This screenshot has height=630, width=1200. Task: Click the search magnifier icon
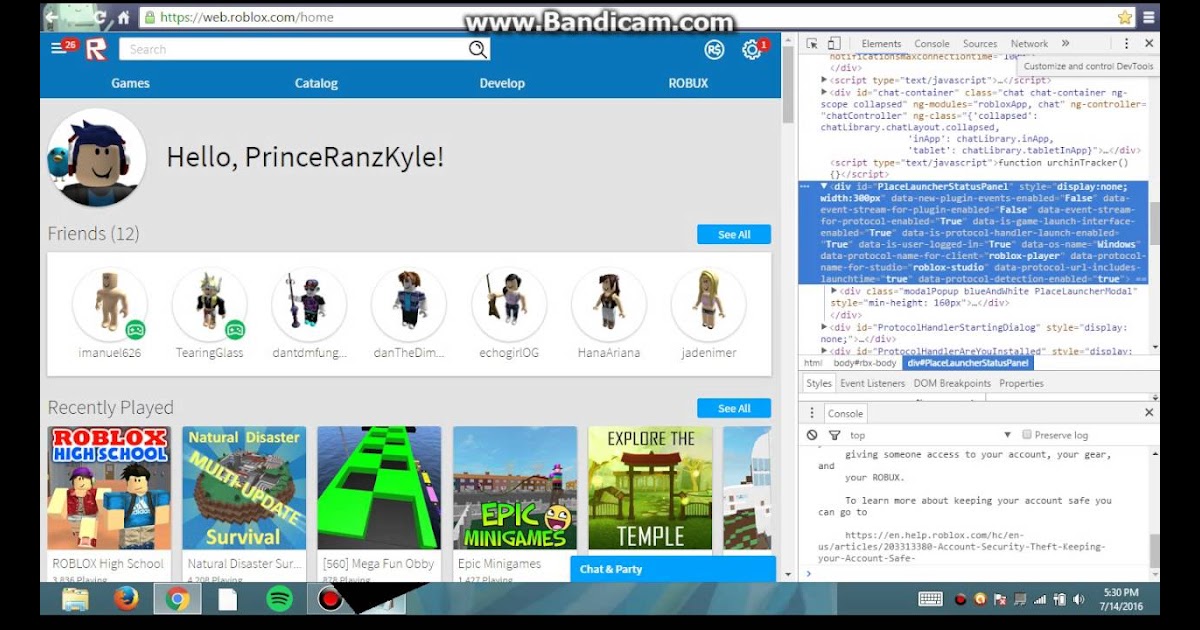tap(477, 49)
